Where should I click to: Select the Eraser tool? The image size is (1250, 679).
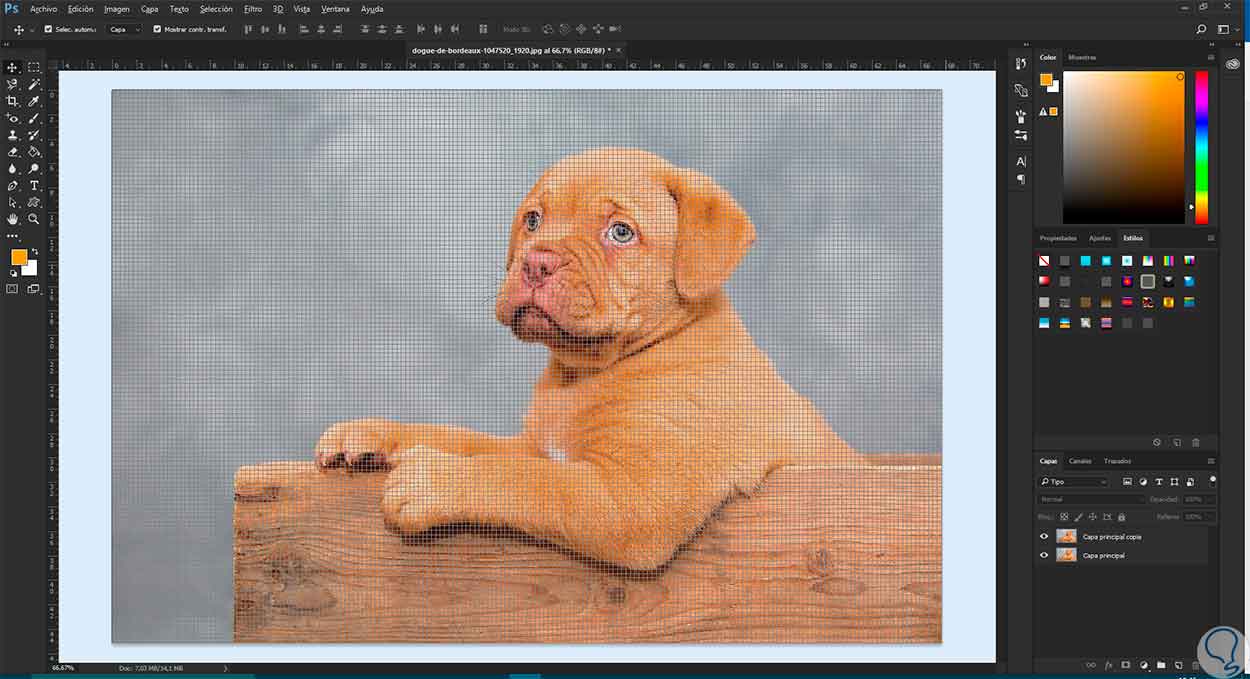13,152
